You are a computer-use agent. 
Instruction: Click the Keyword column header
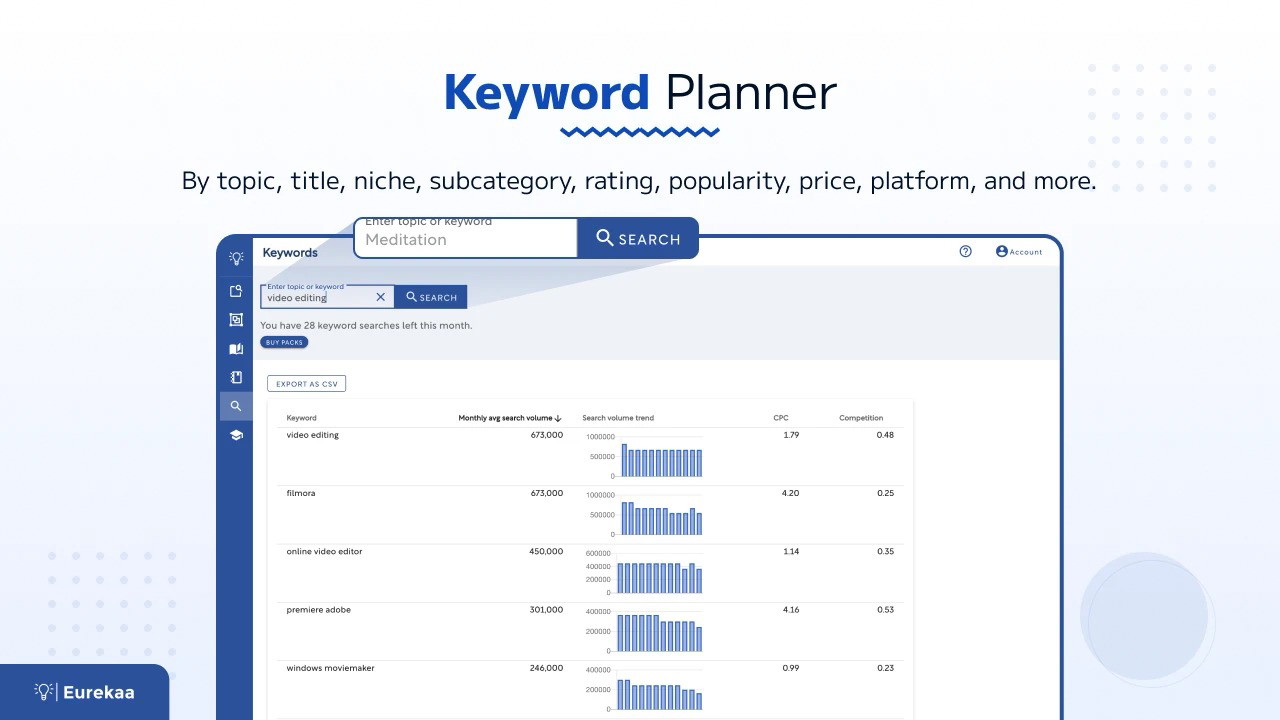[x=301, y=418]
